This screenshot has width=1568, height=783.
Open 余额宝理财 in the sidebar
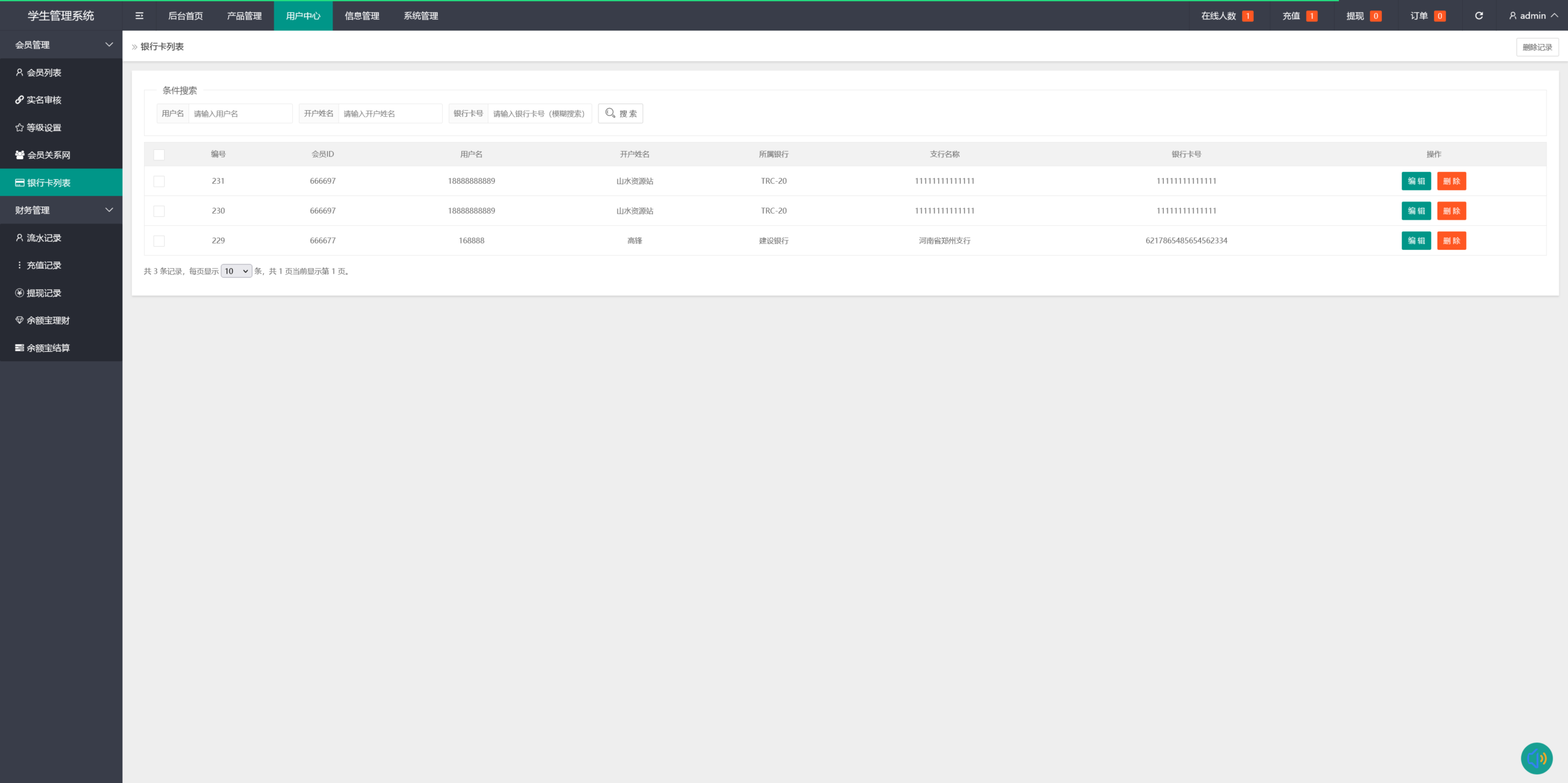click(x=61, y=320)
